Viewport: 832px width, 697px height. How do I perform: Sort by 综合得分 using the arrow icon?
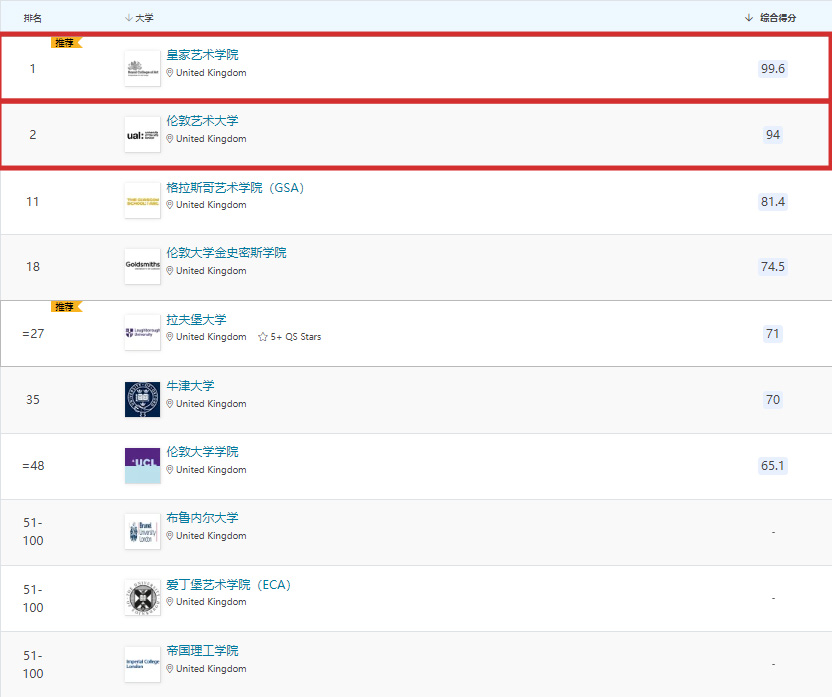[749, 18]
